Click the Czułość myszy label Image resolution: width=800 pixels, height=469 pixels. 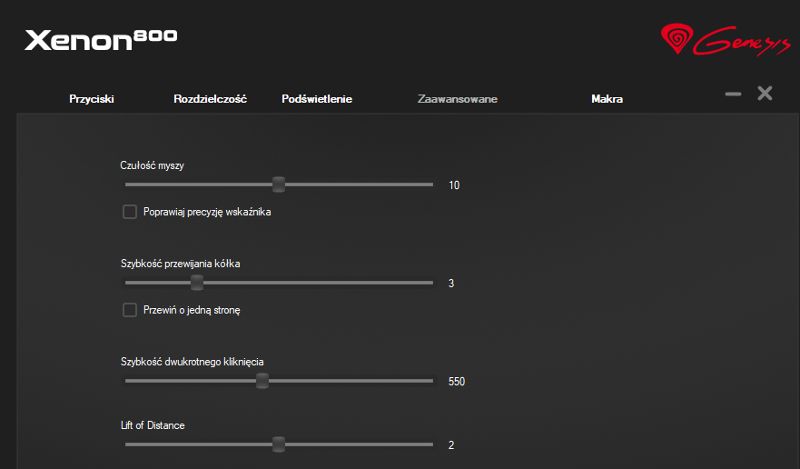[152, 165]
